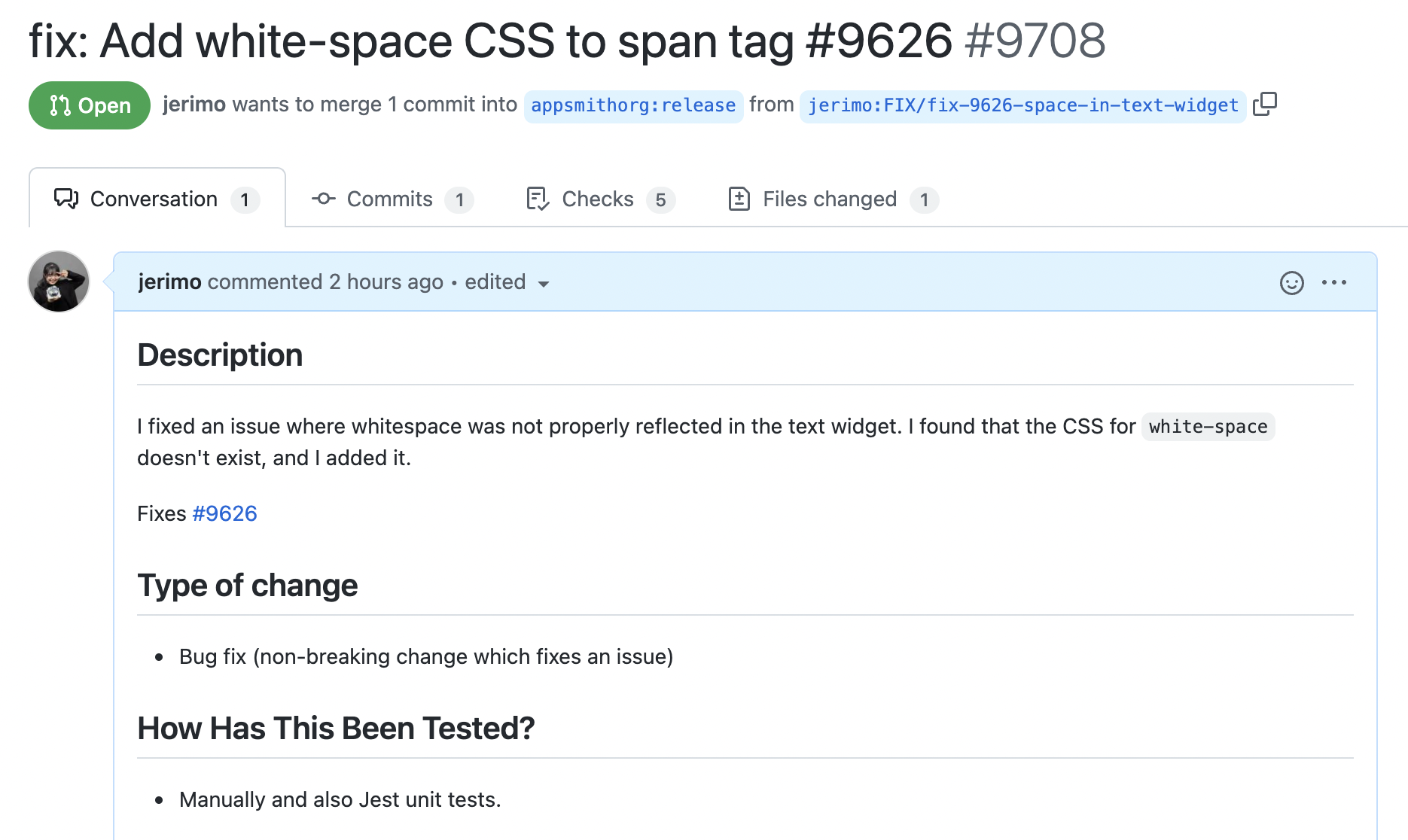Click the Conversation tab speech bubble icon
The width and height of the screenshot is (1408, 840).
pos(66,199)
